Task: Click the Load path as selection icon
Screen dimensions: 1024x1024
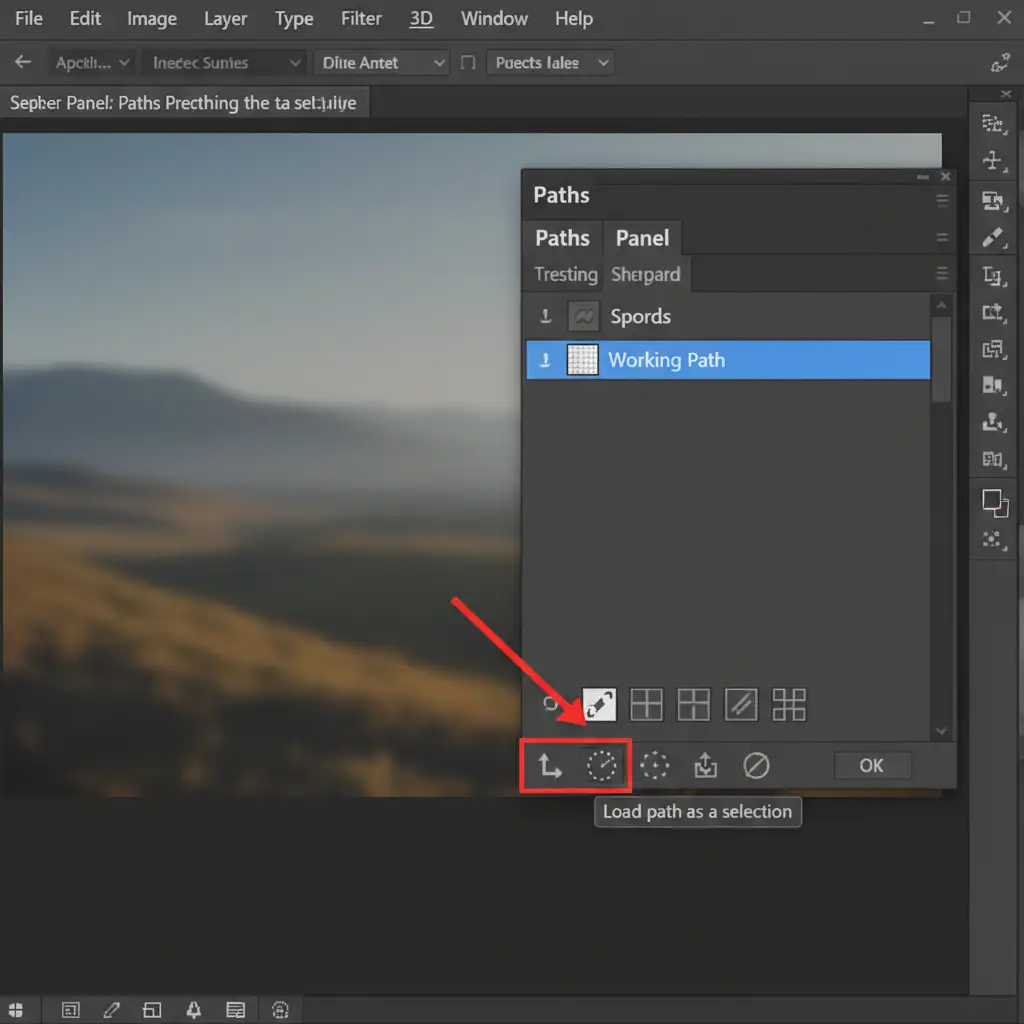Action: point(602,766)
